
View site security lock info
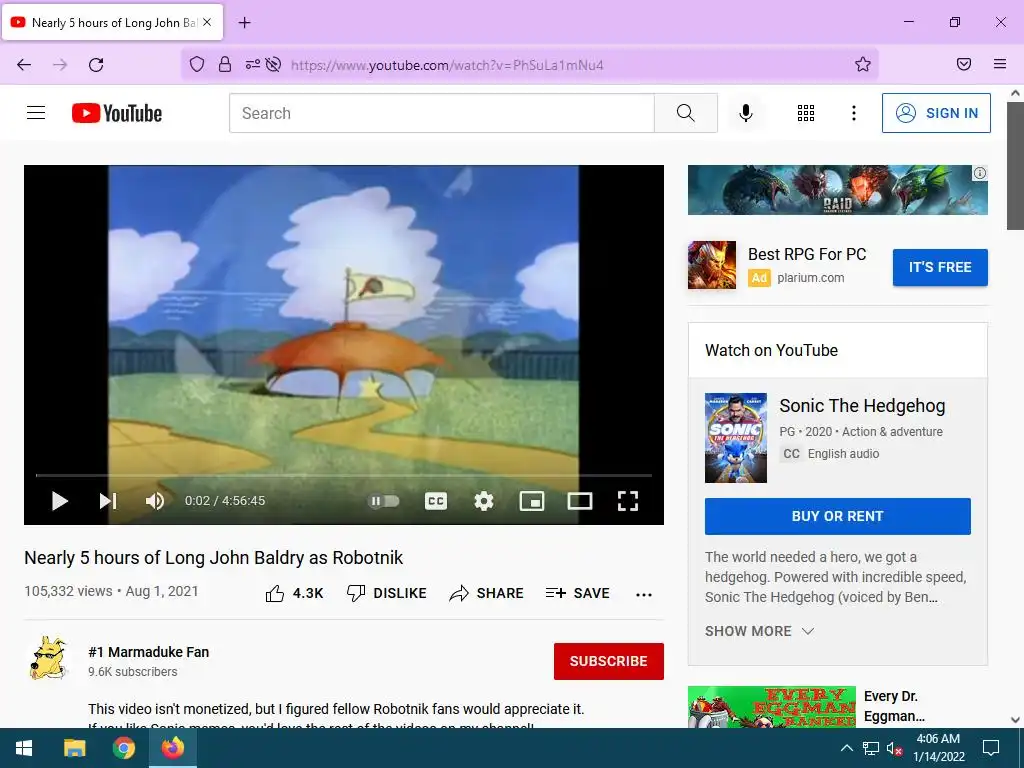(x=225, y=64)
